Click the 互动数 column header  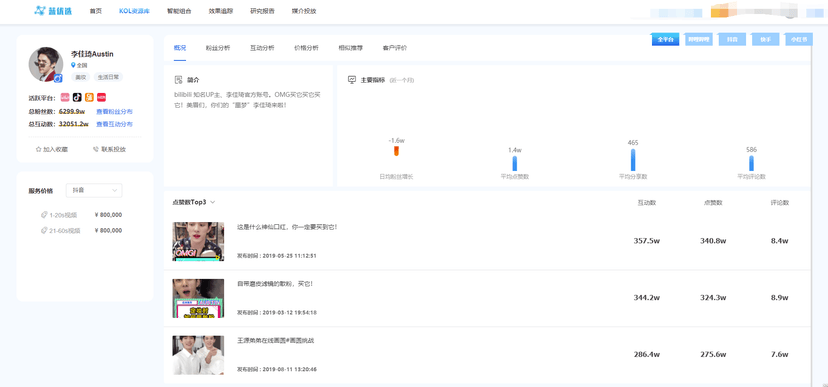click(647, 202)
